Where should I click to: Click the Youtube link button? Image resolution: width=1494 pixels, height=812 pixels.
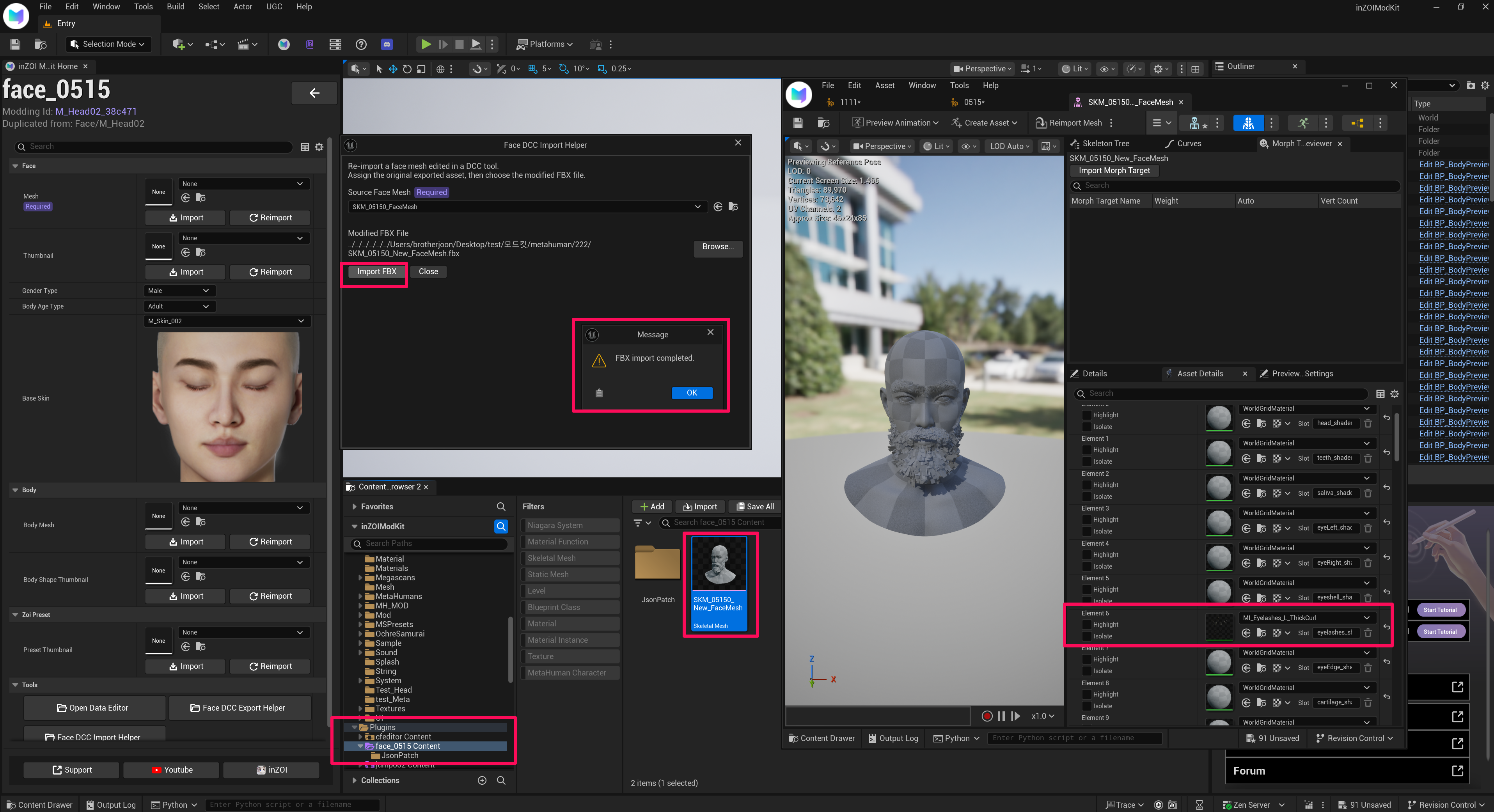(x=171, y=769)
